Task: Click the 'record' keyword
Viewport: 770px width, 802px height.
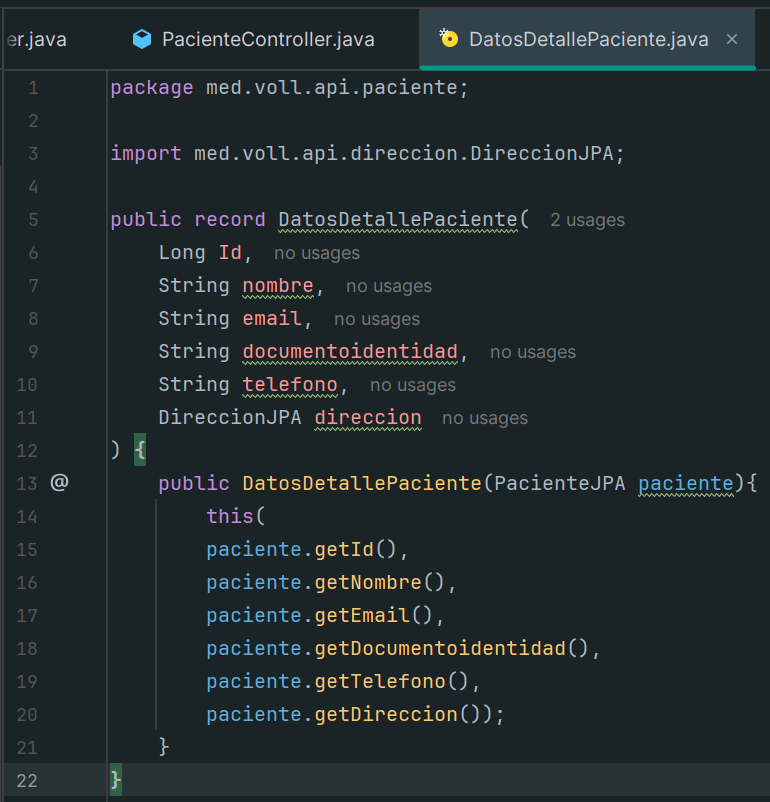Action: click(x=230, y=220)
